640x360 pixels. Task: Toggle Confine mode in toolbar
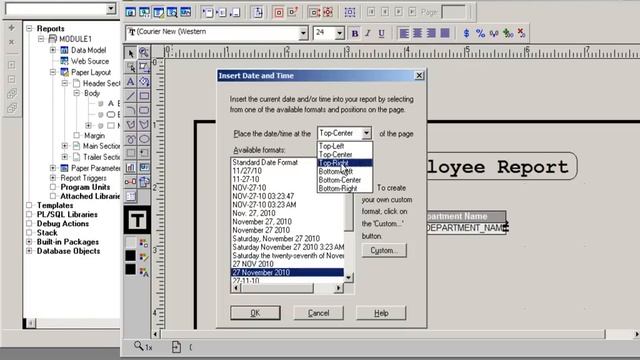(279, 12)
